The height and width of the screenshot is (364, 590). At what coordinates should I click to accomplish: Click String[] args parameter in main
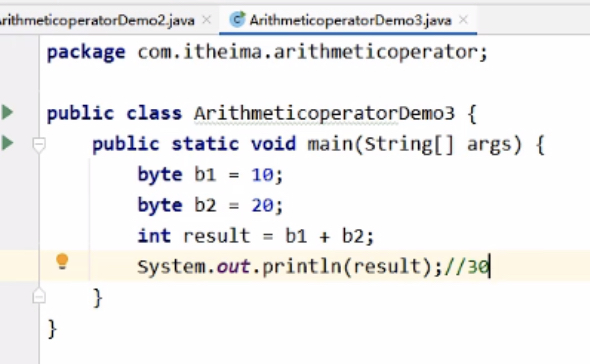(x=442, y=144)
